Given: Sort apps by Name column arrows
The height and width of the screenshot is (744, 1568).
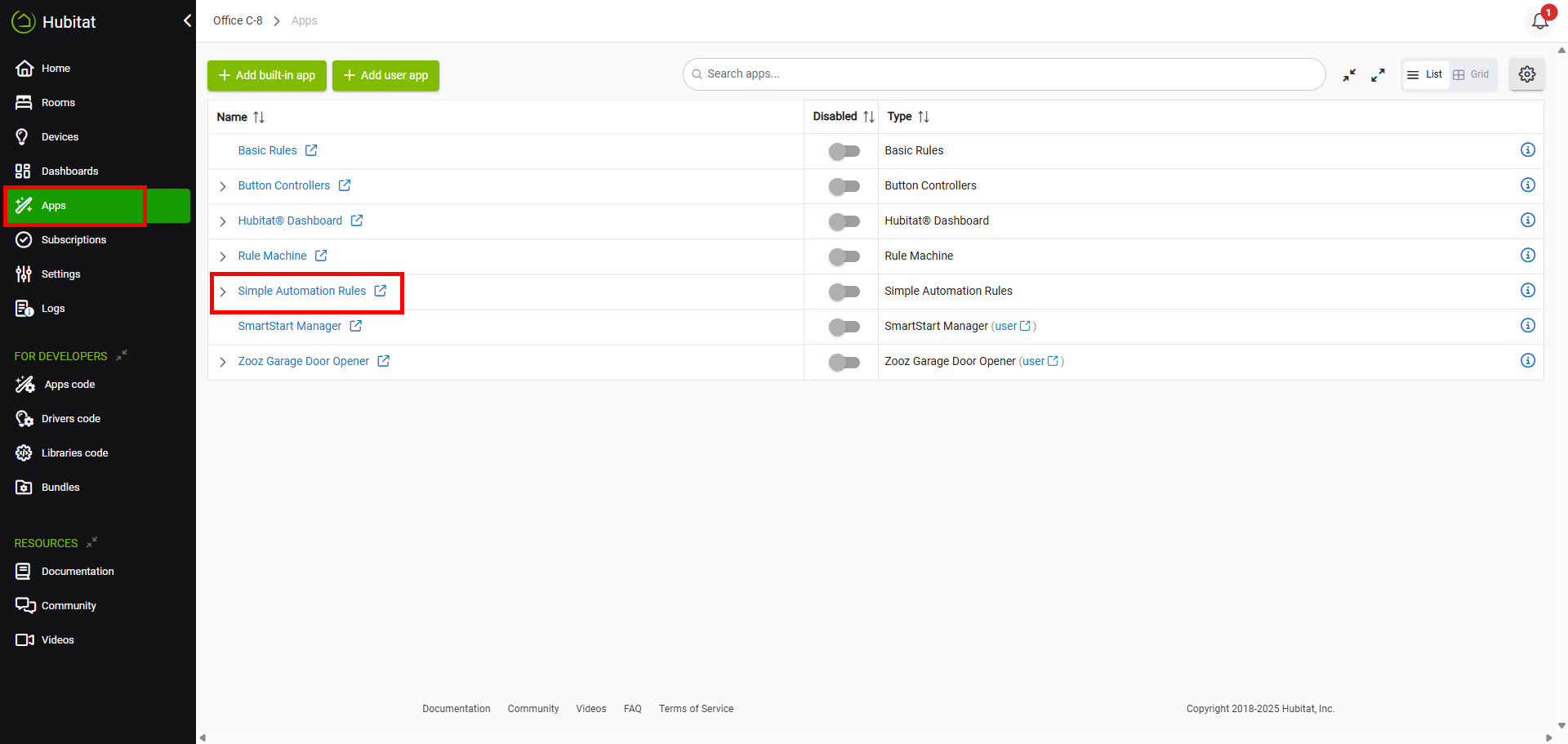Looking at the screenshot, I should click(259, 117).
